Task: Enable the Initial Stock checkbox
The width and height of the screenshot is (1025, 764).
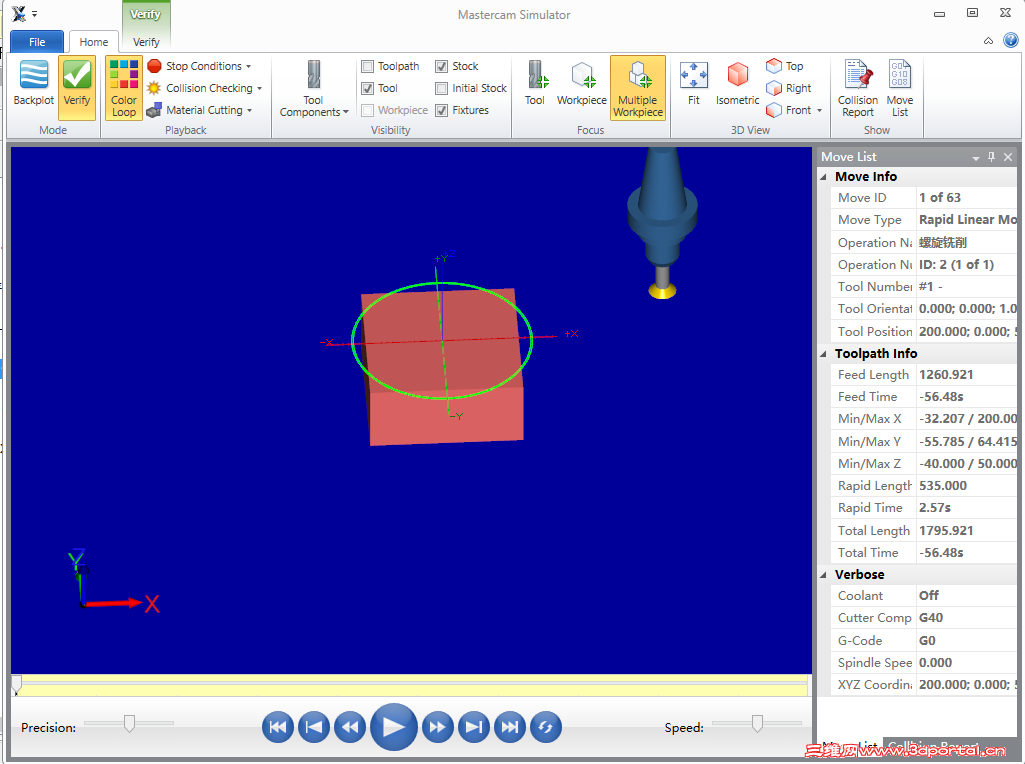Action: [x=442, y=88]
